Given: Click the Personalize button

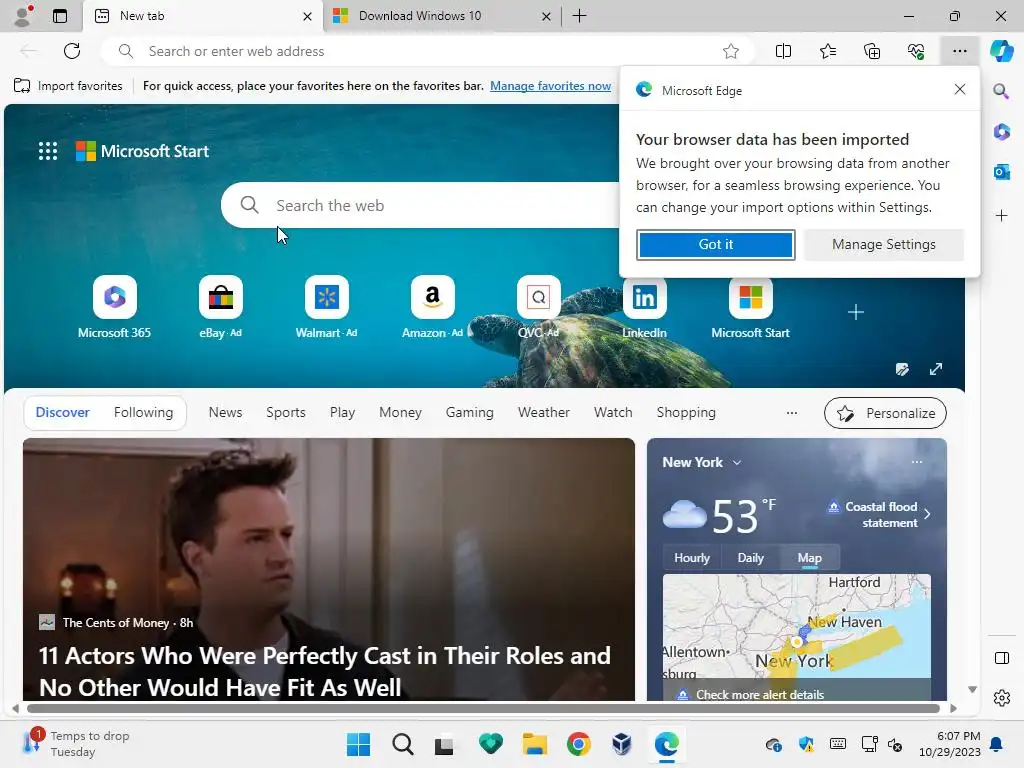Looking at the screenshot, I should click(885, 413).
